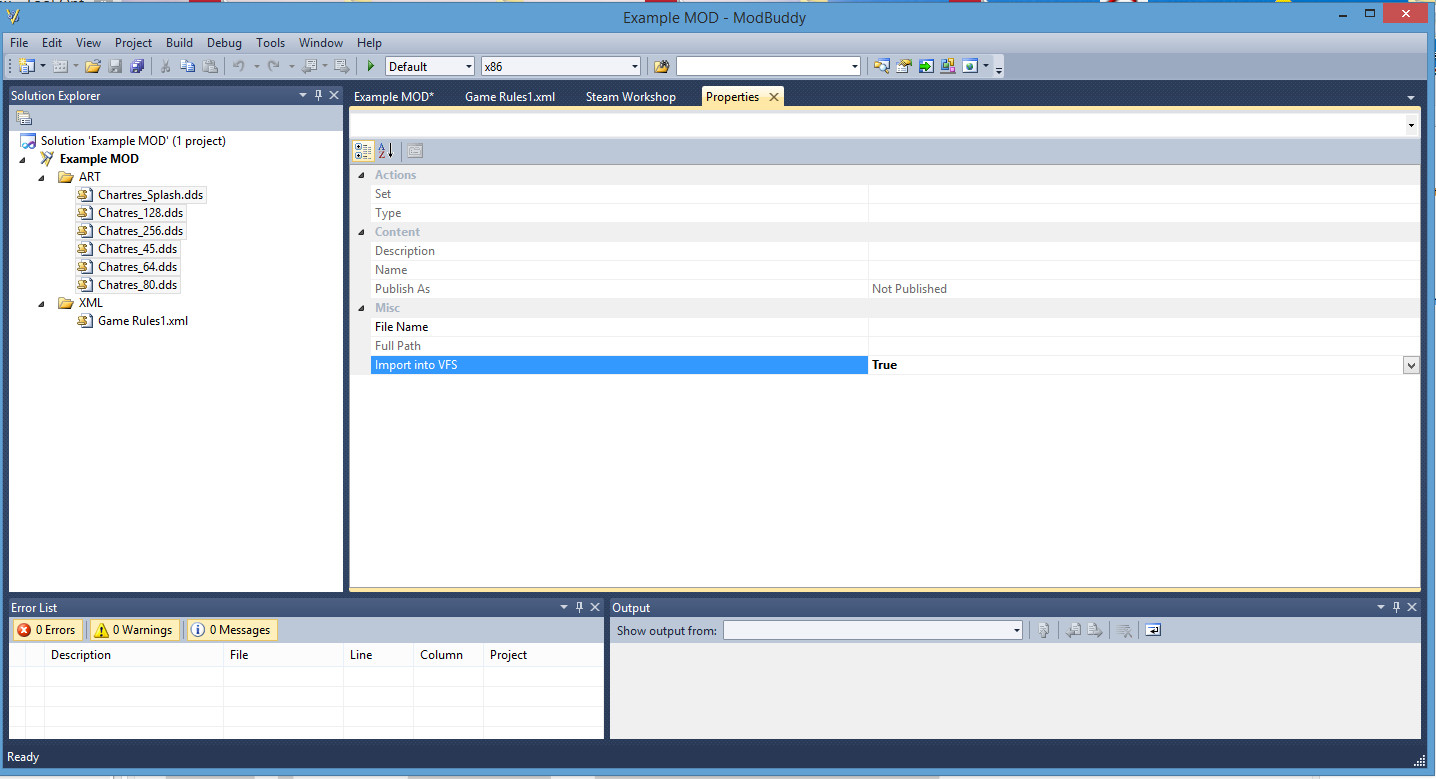Click Find Message in Code icon in Output

pos(1043,630)
